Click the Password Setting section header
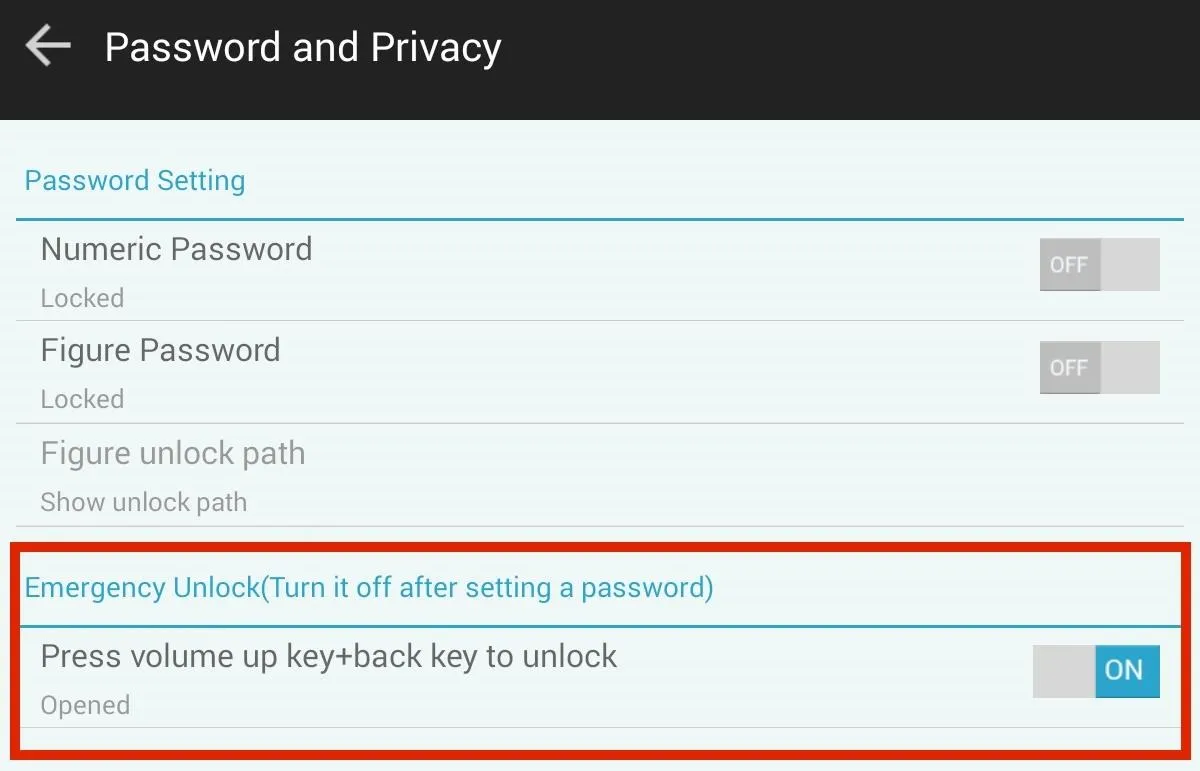The width and height of the screenshot is (1200, 771). pos(135,181)
